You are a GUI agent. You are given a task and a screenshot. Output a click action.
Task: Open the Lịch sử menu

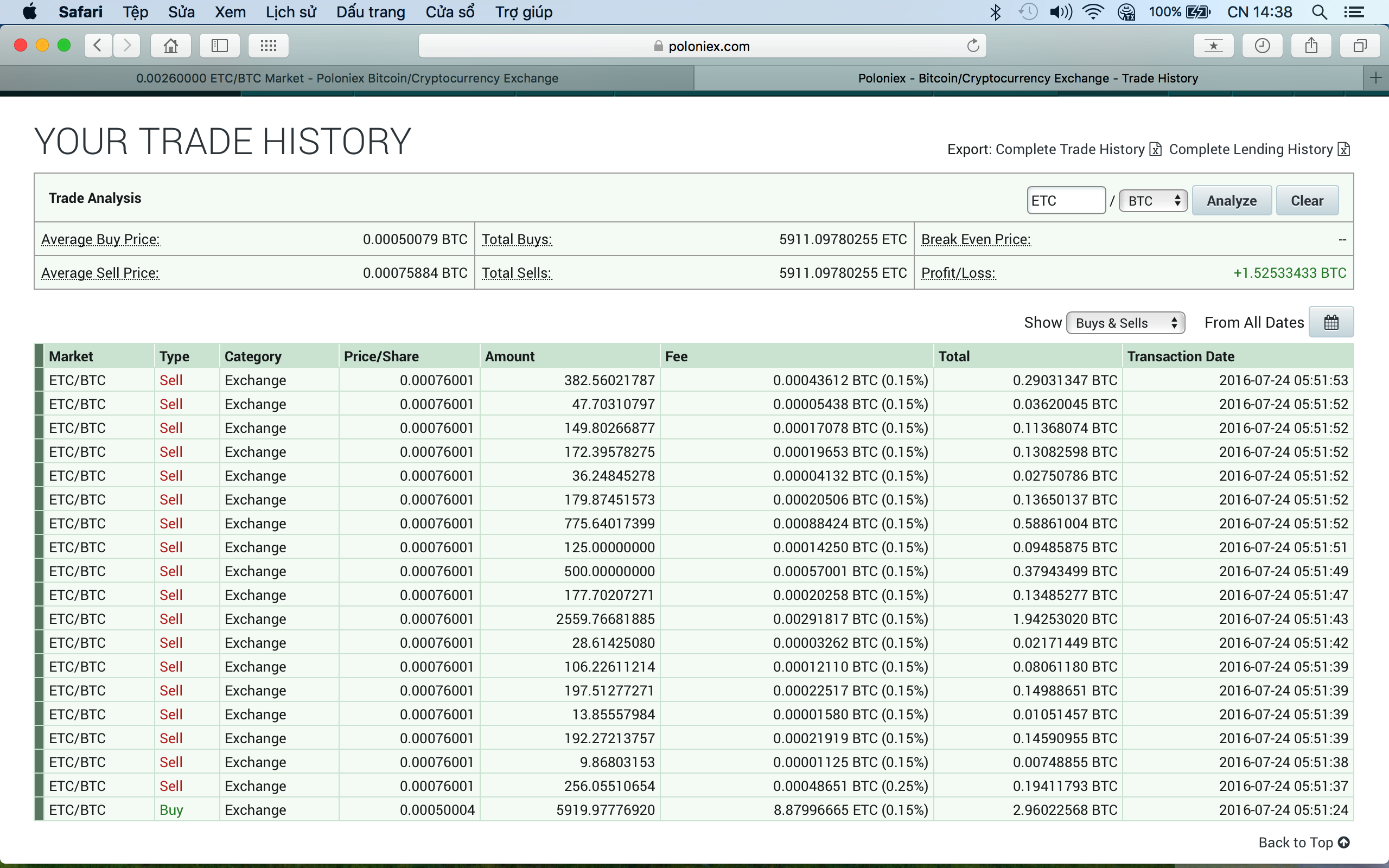click(x=290, y=12)
